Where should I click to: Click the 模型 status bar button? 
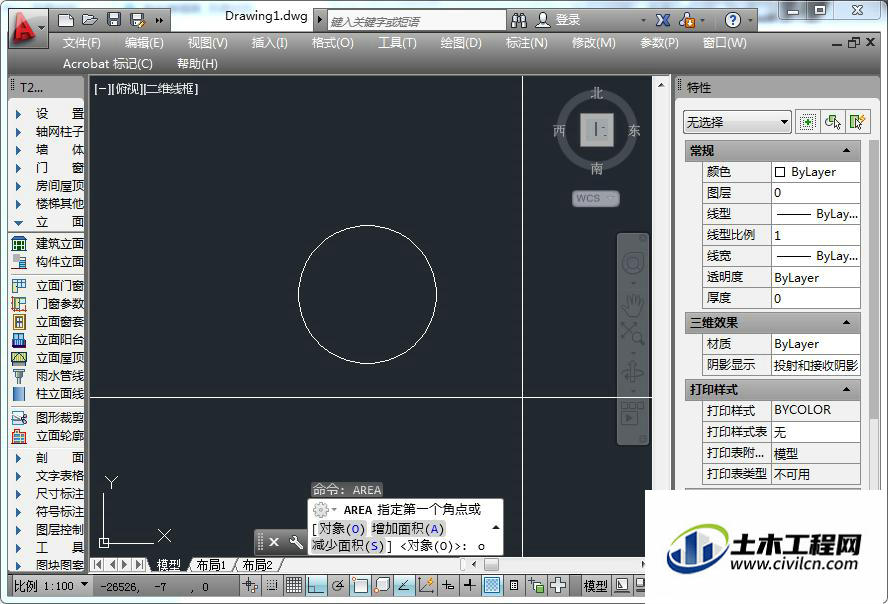coord(596,586)
